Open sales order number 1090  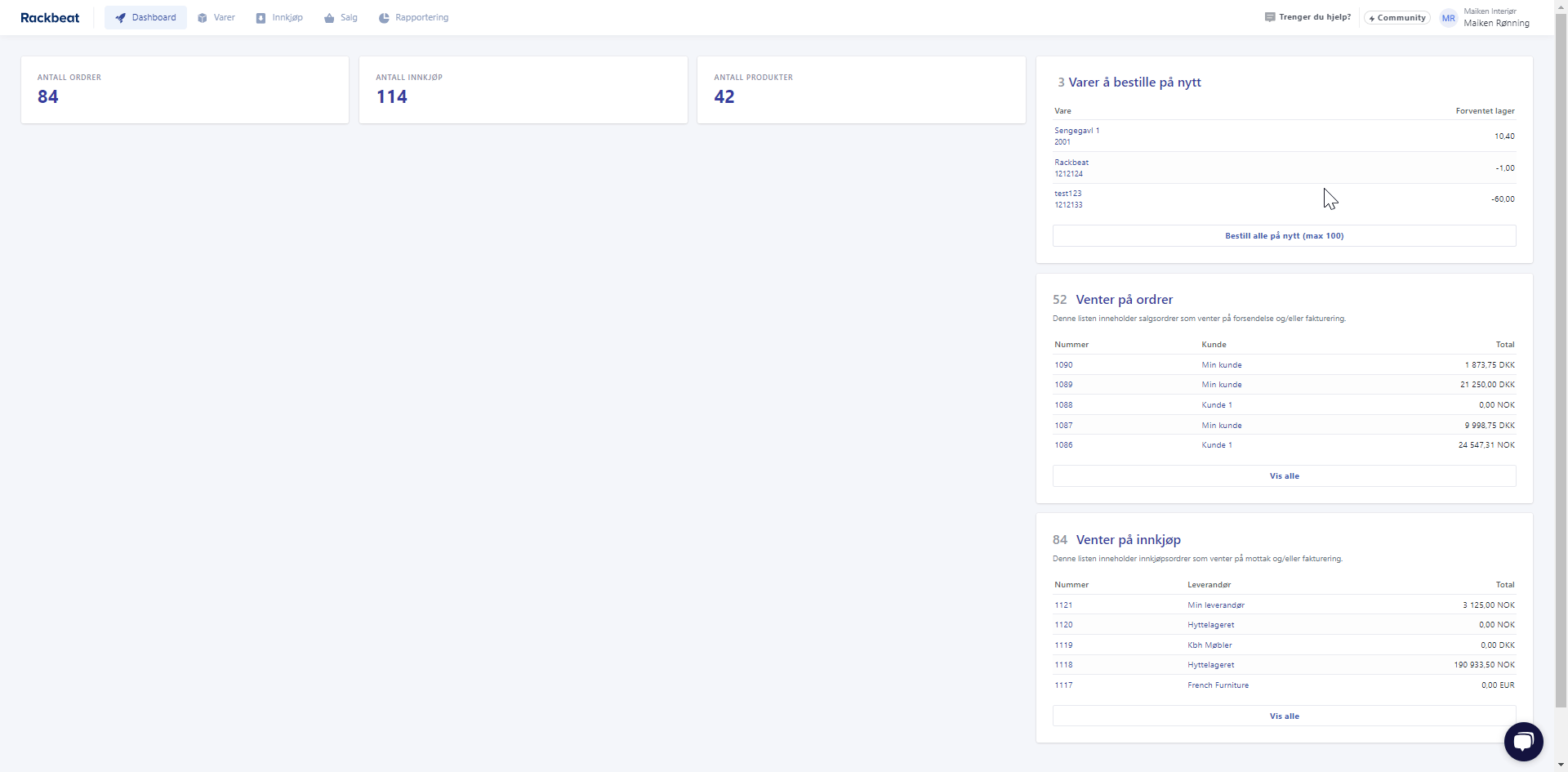tap(1063, 365)
